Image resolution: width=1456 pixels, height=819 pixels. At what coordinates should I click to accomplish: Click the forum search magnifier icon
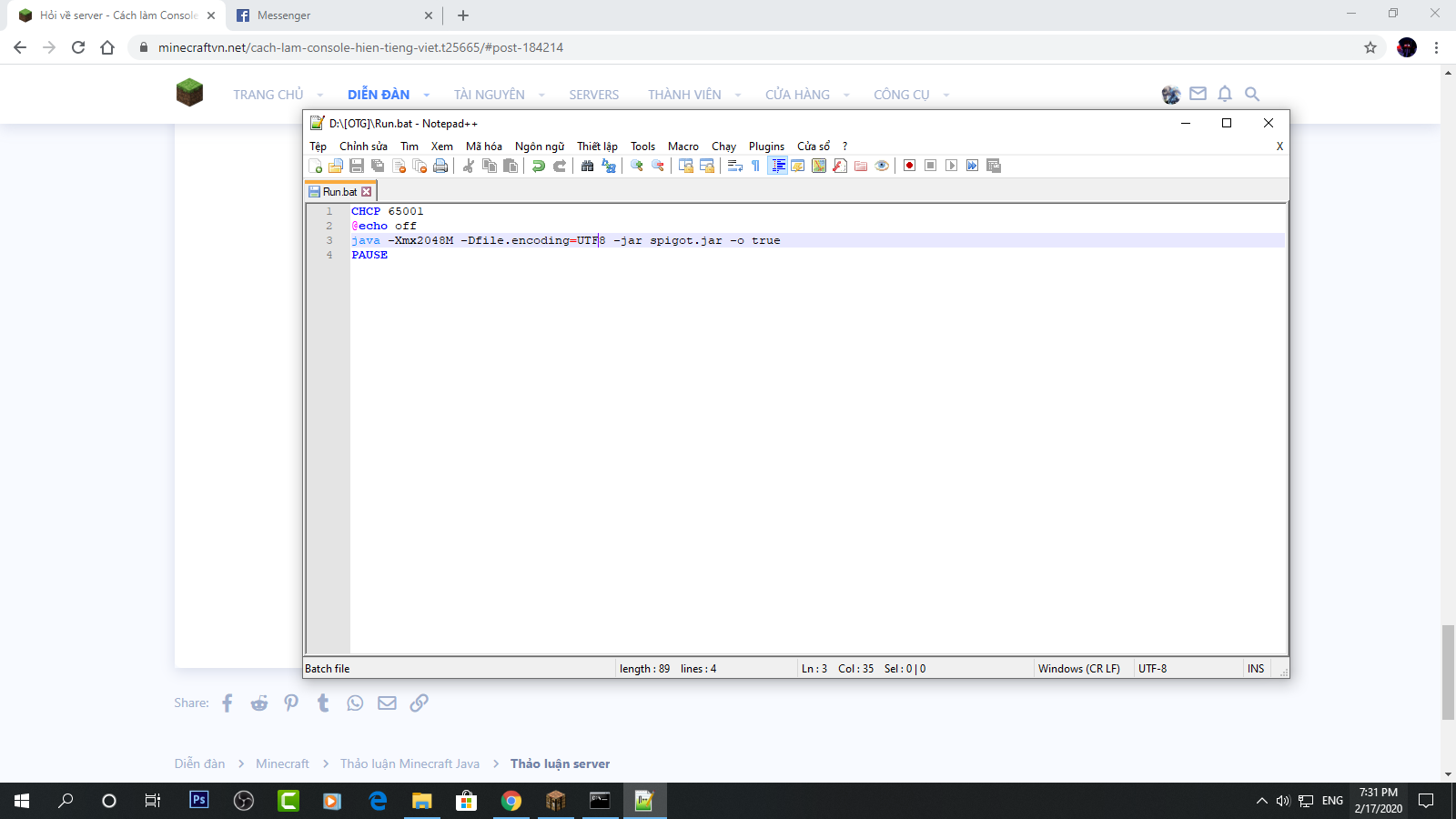pos(1252,94)
